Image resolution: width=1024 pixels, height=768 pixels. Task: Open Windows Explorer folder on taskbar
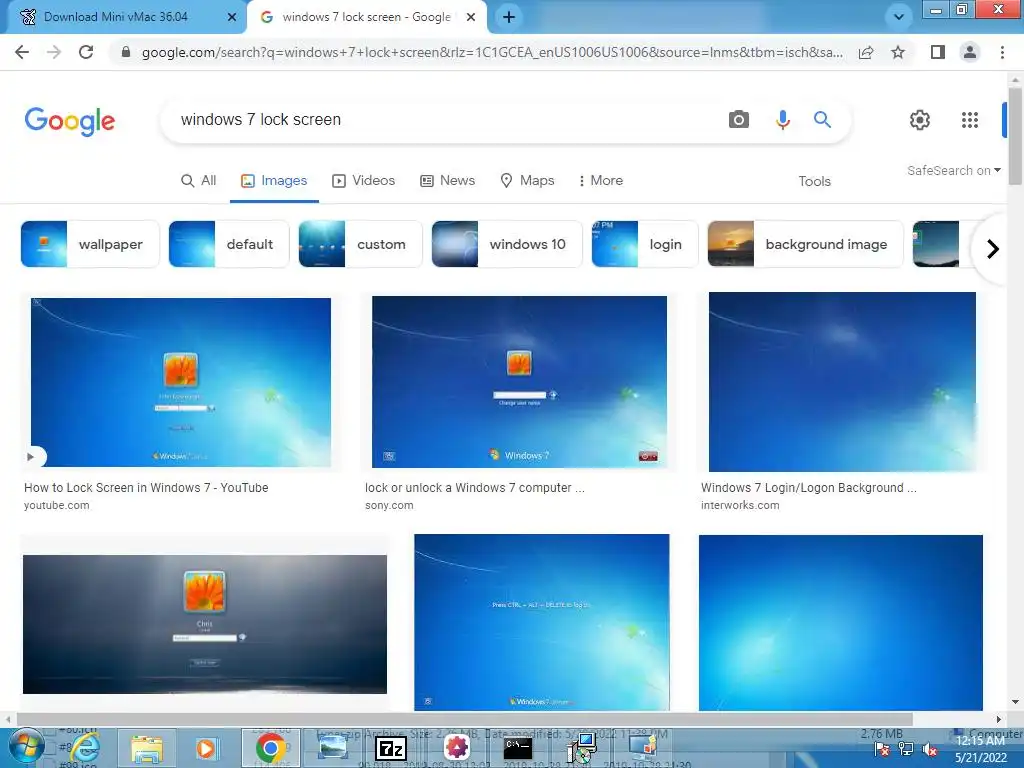click(147, 748)
